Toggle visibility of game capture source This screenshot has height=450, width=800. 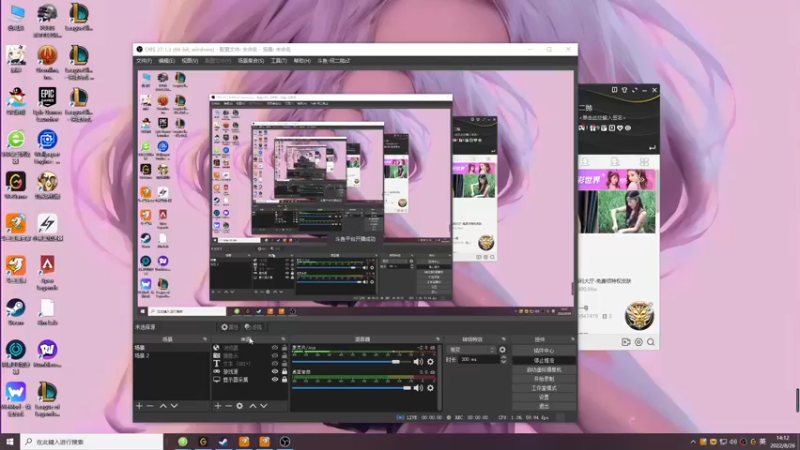274,371
